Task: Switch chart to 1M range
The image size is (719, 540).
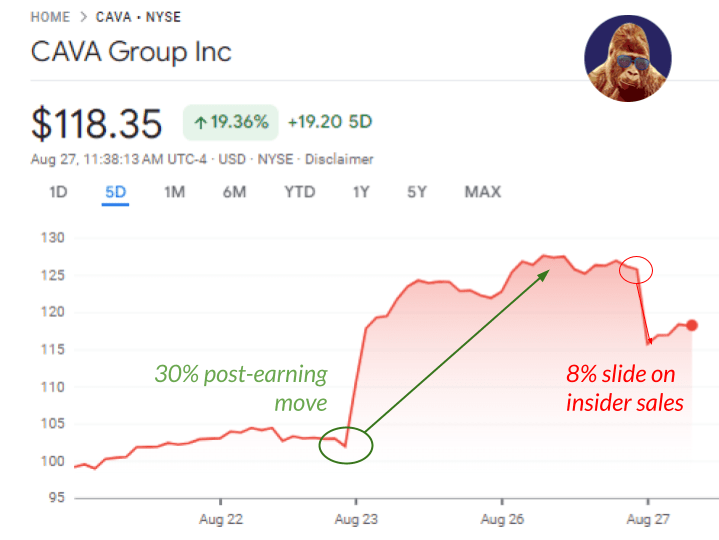Action: tap(174, 192)
